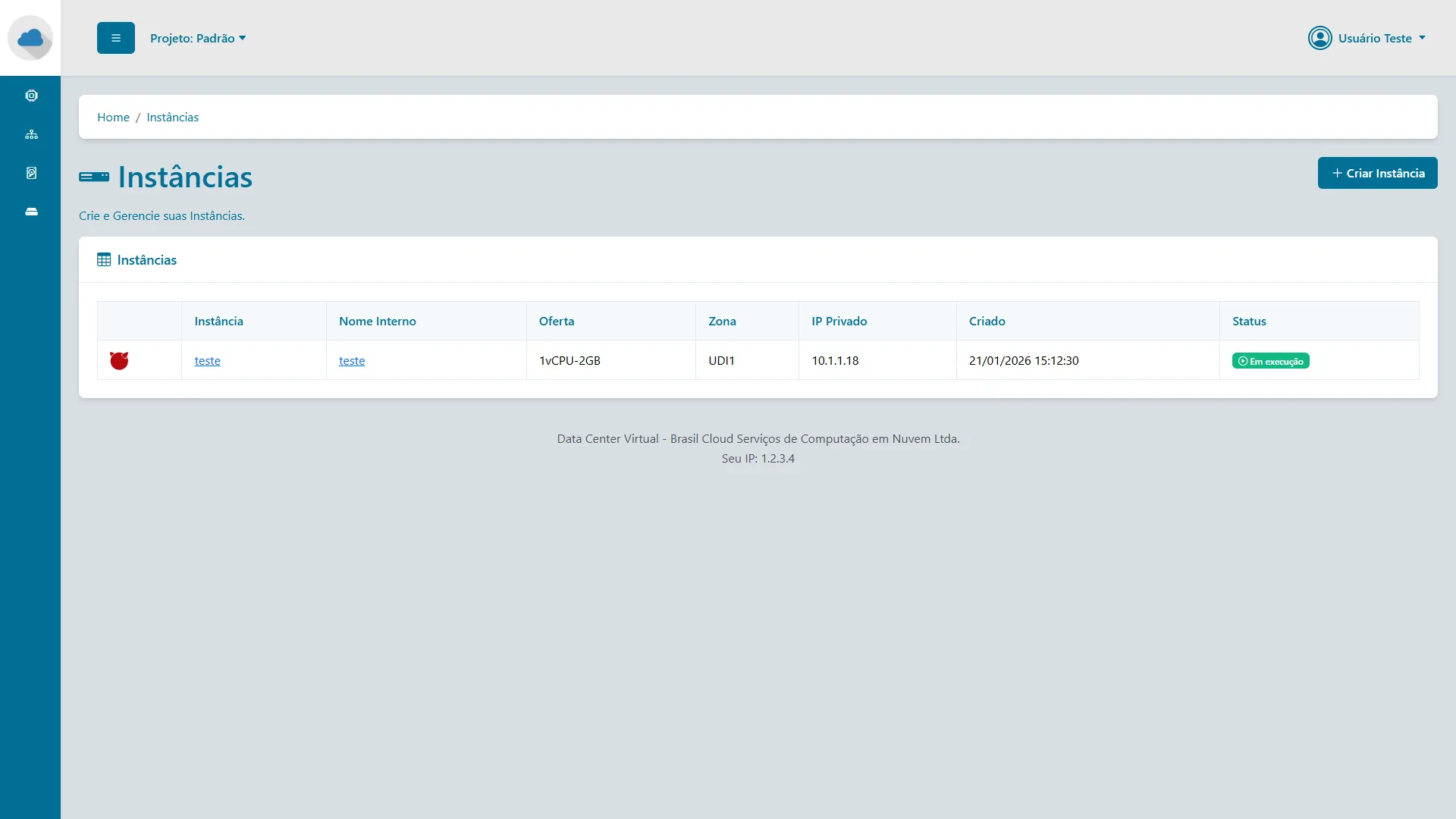
Task: Select the storage server icon in the sidebar
Action: (x=31, y=212)
